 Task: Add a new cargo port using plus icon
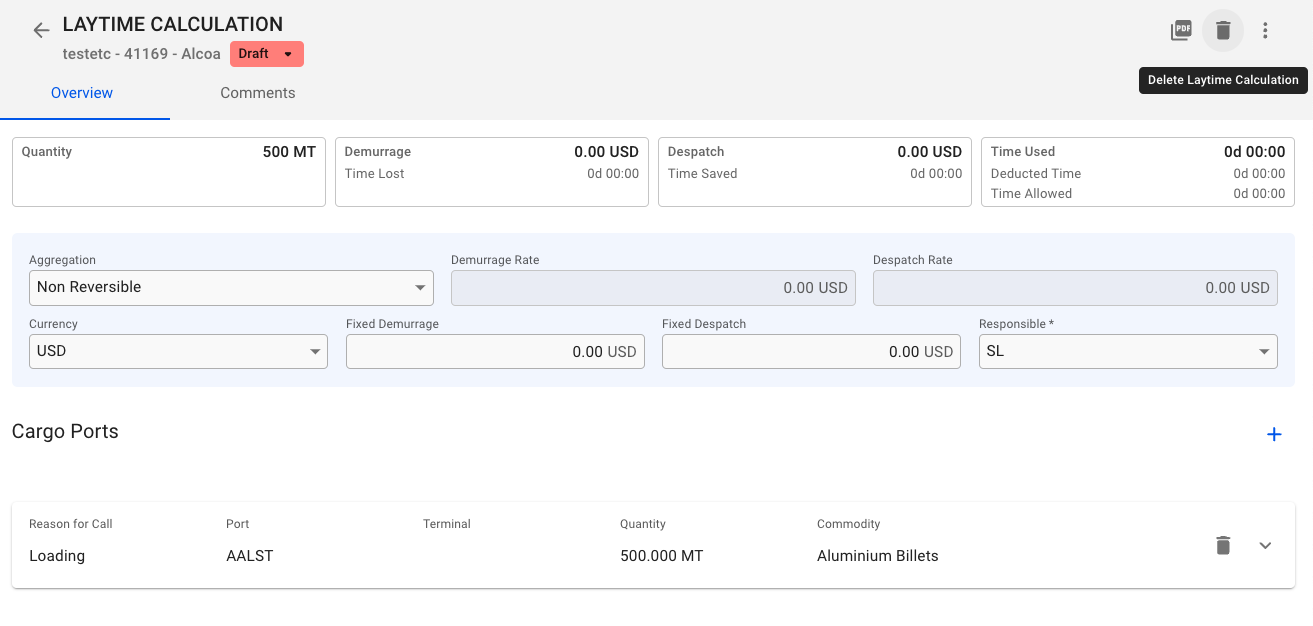tap(1274, 434)
